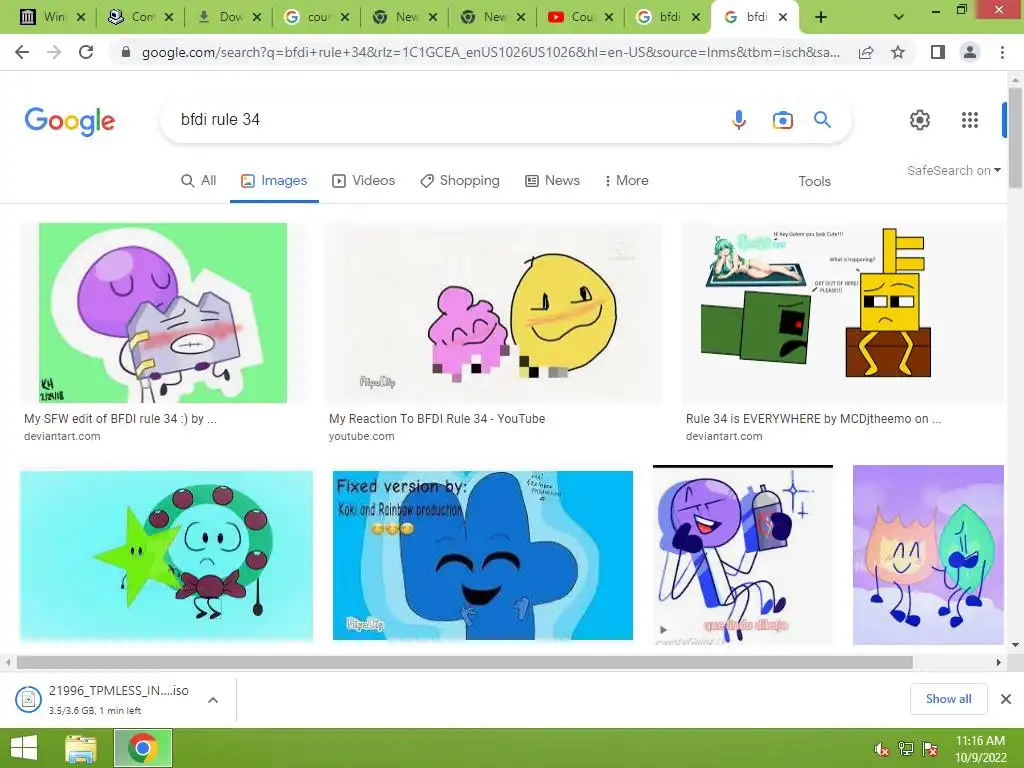Open Chrome three-dot menu
This screenshot has height=768, width=1024.
coord(1002,52)
